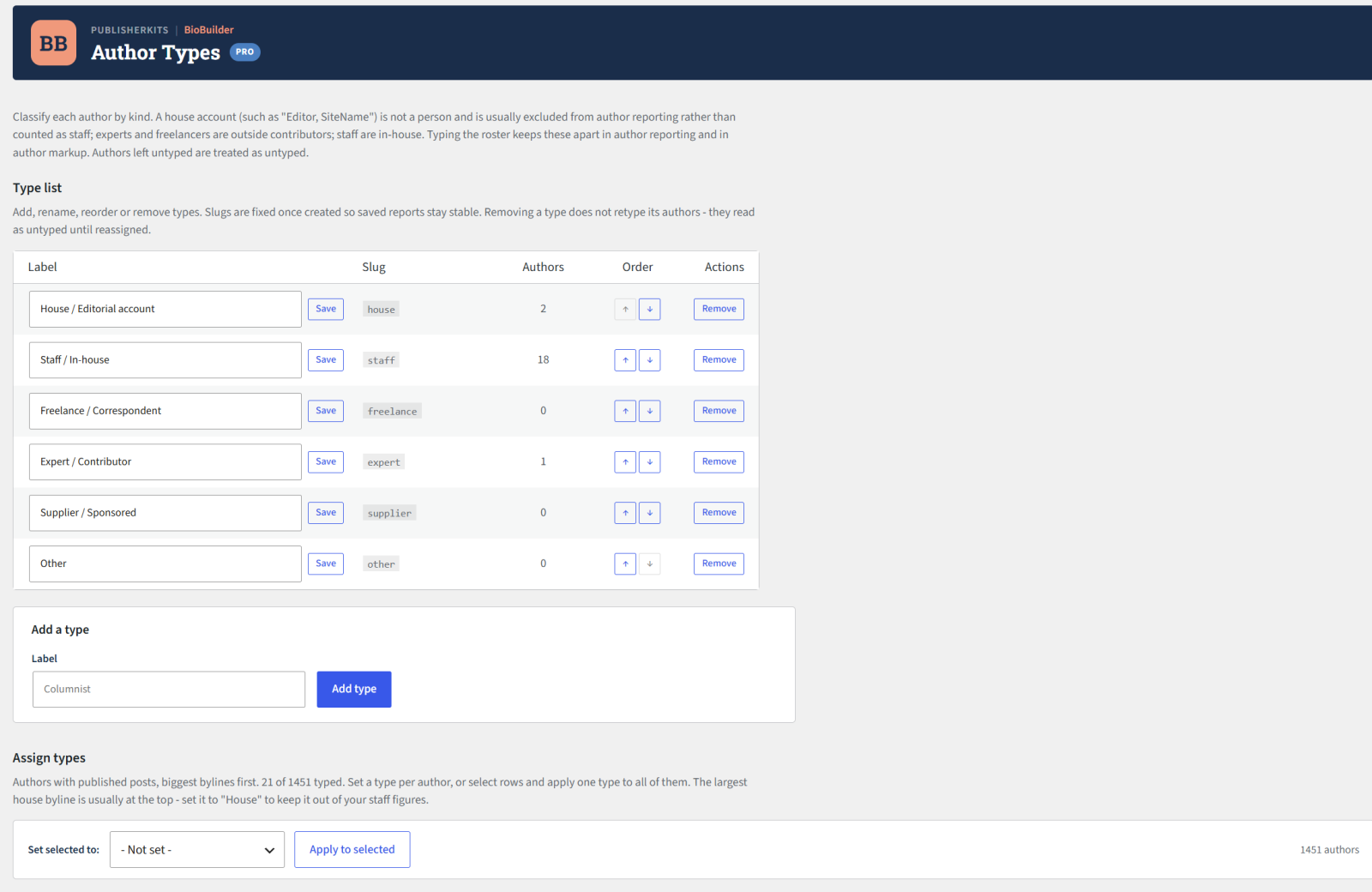Viewport: 1372px width, 892px height.
Task: Click the Add a type heading
Action: (x=60, y=630)
